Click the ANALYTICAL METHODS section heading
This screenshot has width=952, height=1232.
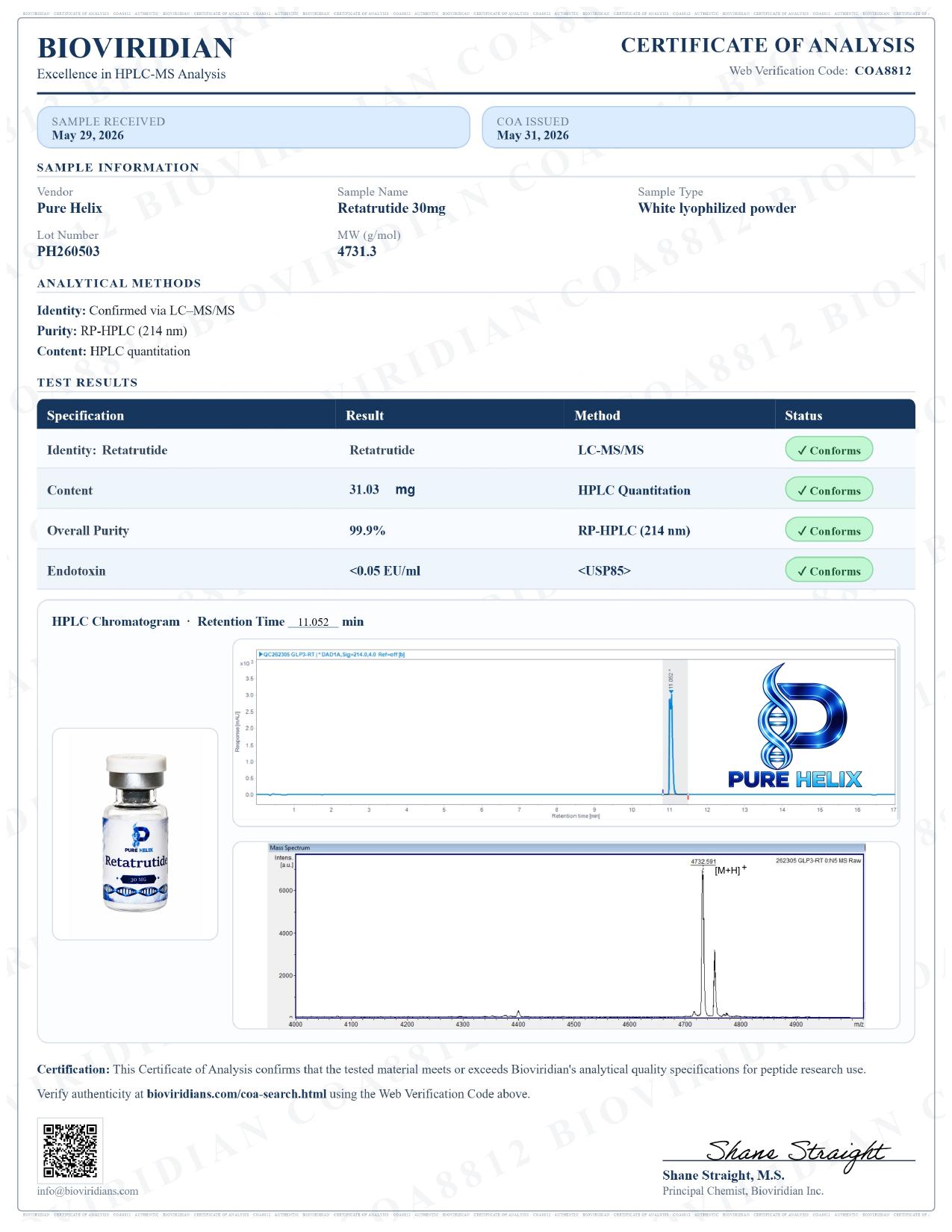click(119, 284)
